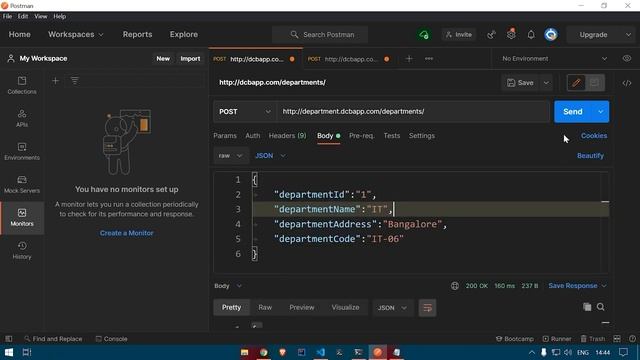The image size is (640, 360).
Task: Open the Send button dropdown arrow
Action: pyautogui.click(x=601, y=112)
